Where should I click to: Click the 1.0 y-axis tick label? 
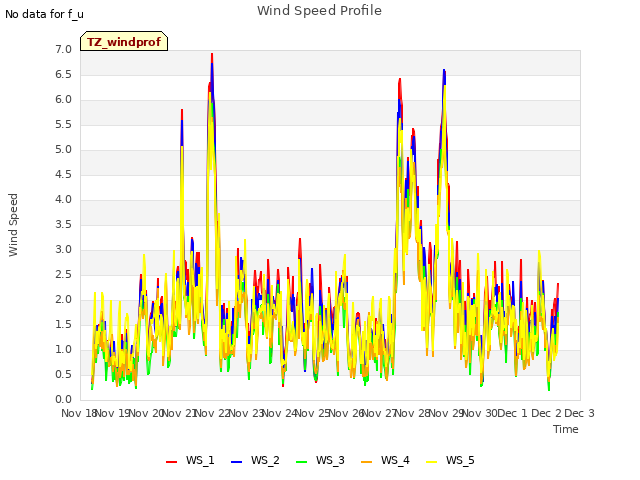(63, 349)
